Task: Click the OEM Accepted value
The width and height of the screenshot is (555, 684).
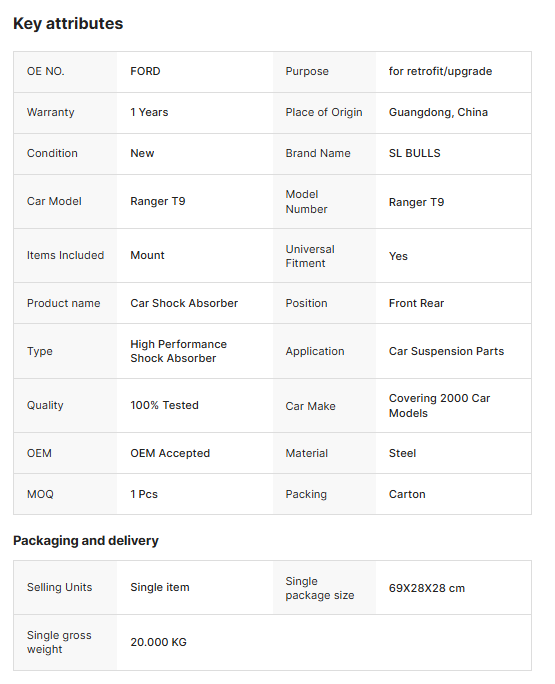Action: [170, 453]
